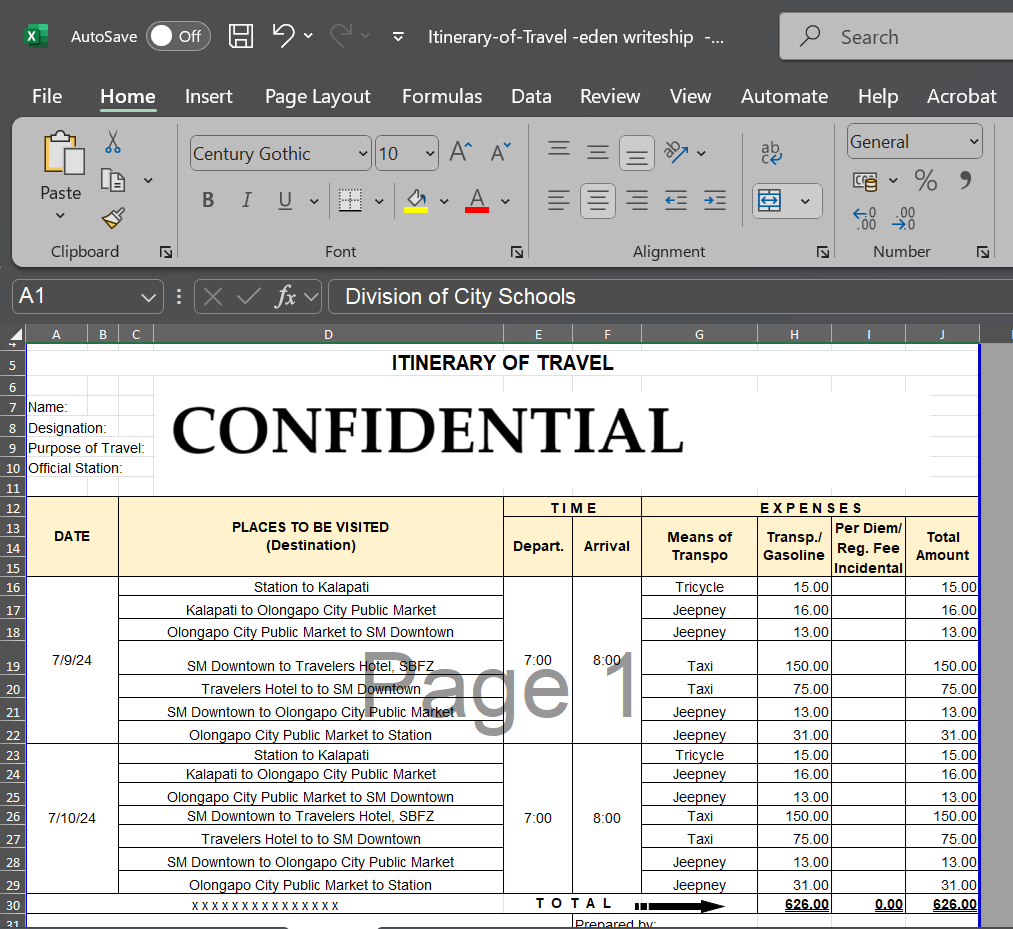Open the General number format dropdown
Image resolution: width=1013 pixels, height=929 pixels.
pos(973,142)
